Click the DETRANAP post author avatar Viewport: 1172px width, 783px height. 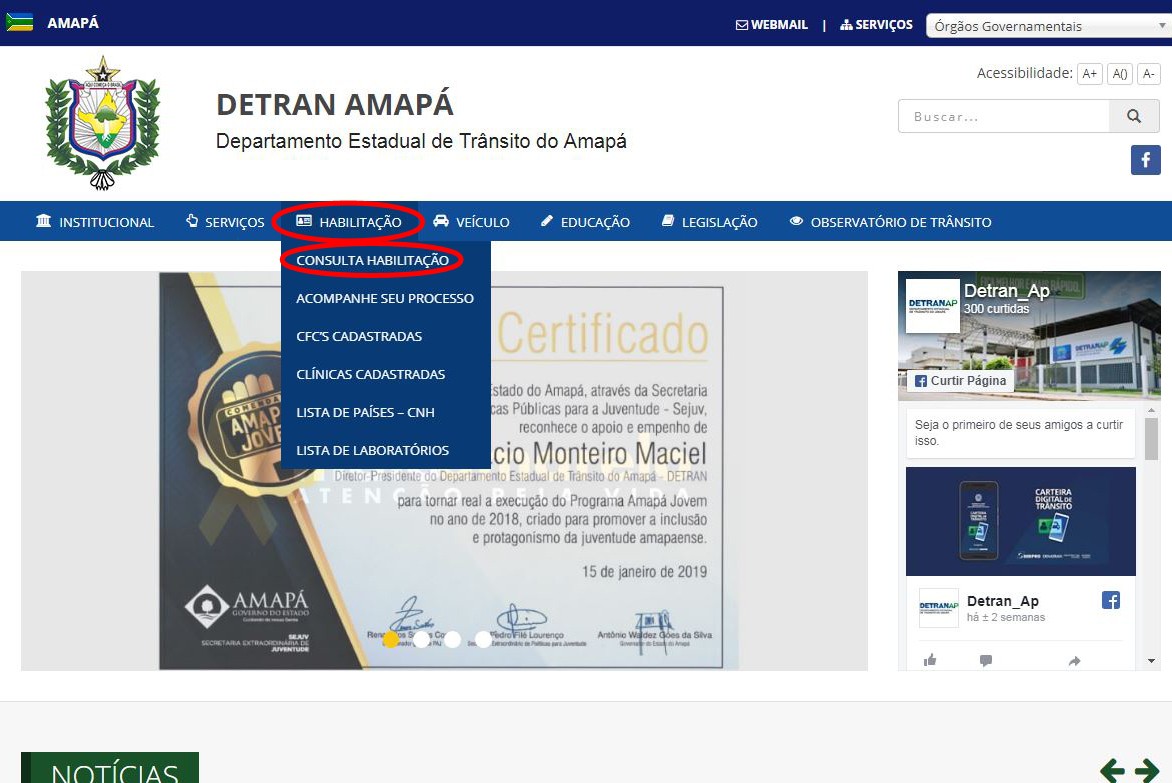[x=938, y=607]
